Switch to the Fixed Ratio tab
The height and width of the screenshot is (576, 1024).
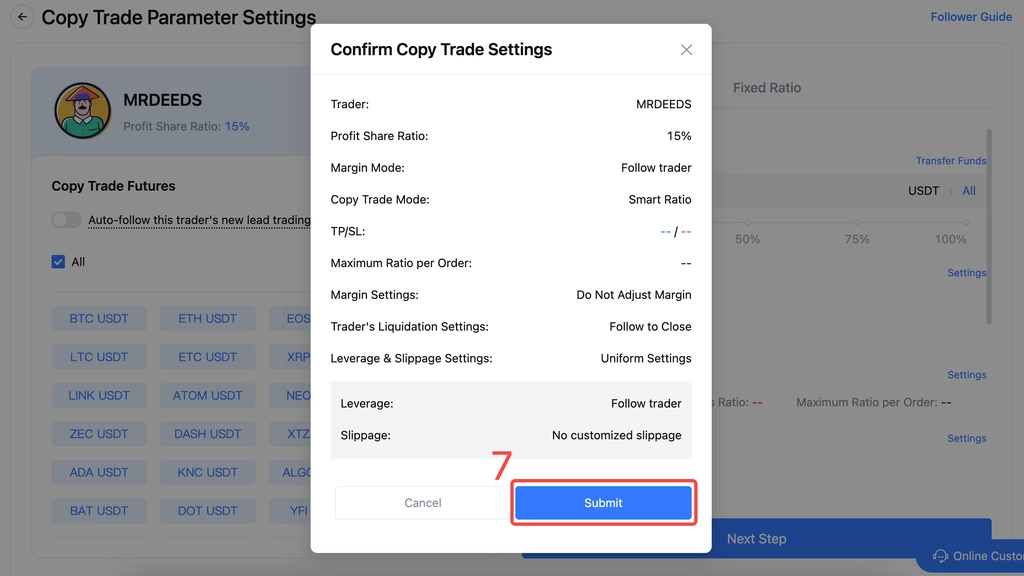coord(766,88)
